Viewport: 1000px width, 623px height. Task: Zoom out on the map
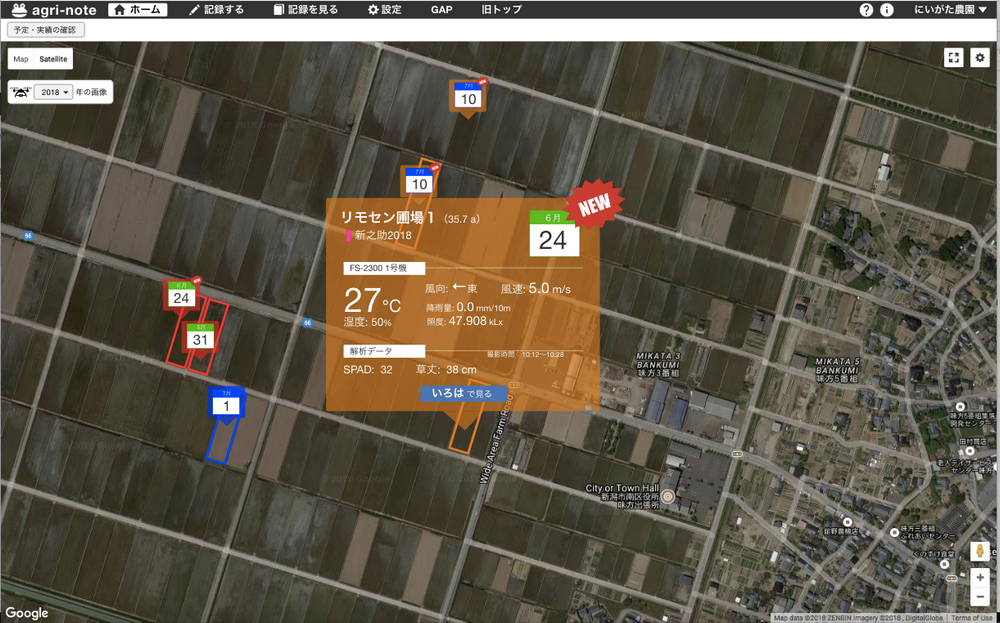[980, 597]
